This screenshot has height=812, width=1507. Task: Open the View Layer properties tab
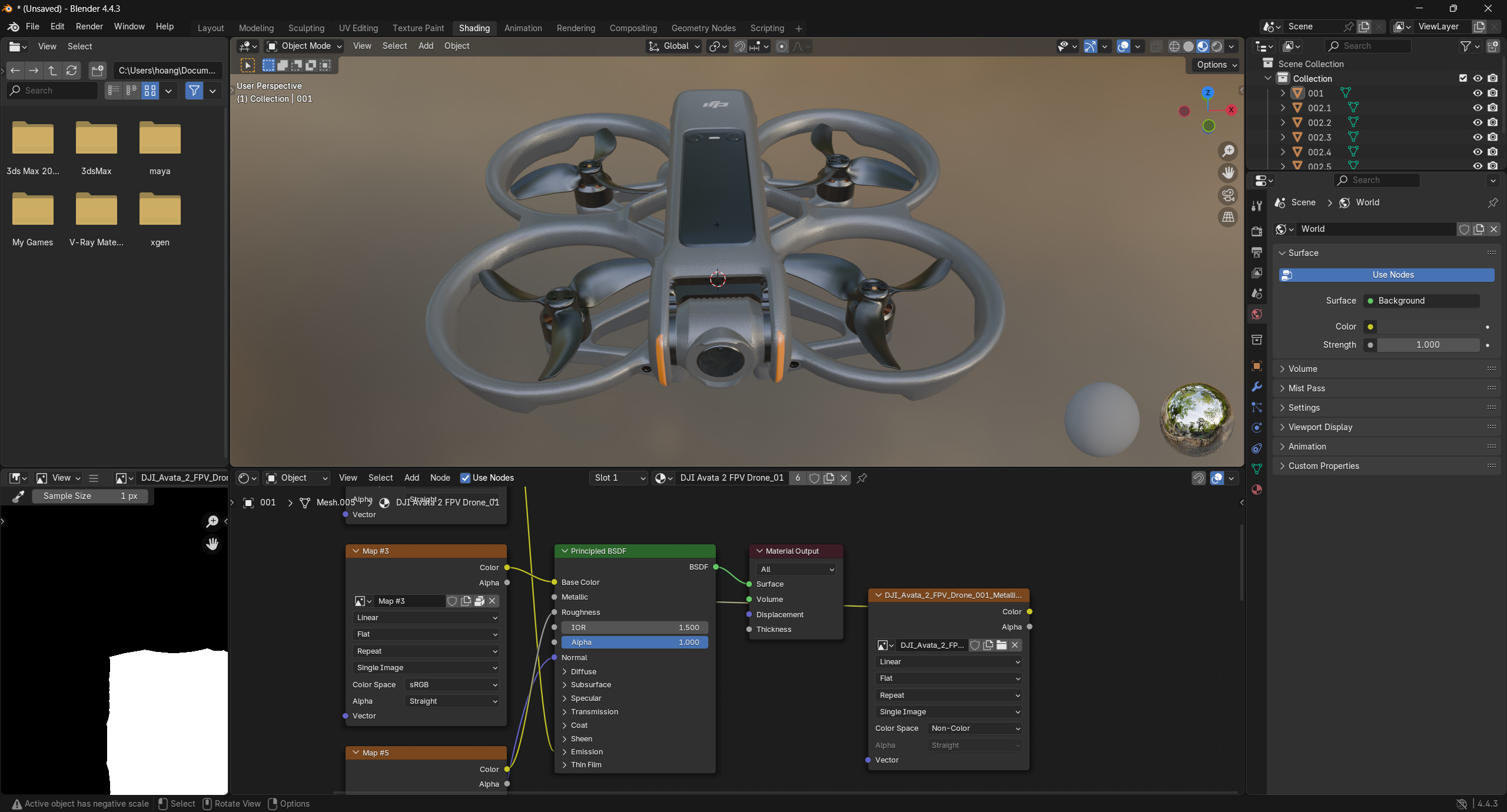(1257, 272)
